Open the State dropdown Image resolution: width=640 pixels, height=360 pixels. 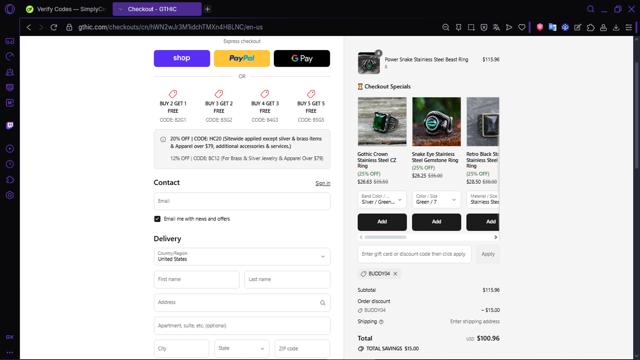tap(242, 348)
